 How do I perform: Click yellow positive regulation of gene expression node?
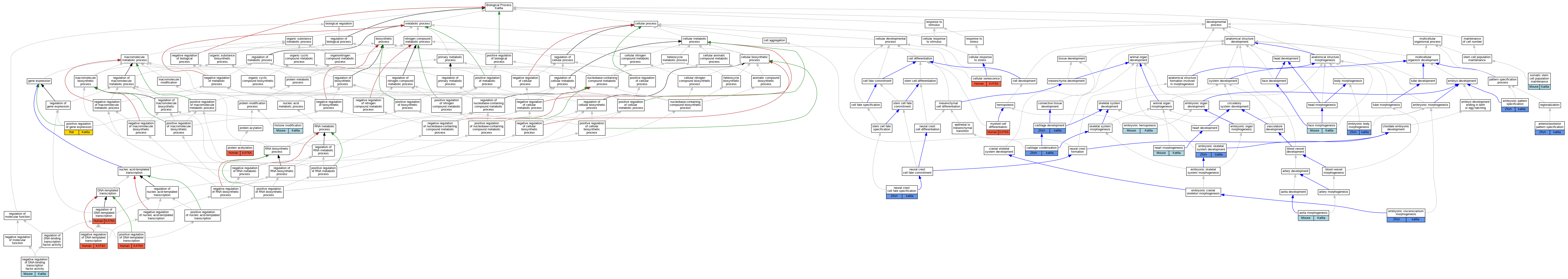pyautogui.click(x=78, y=128)
